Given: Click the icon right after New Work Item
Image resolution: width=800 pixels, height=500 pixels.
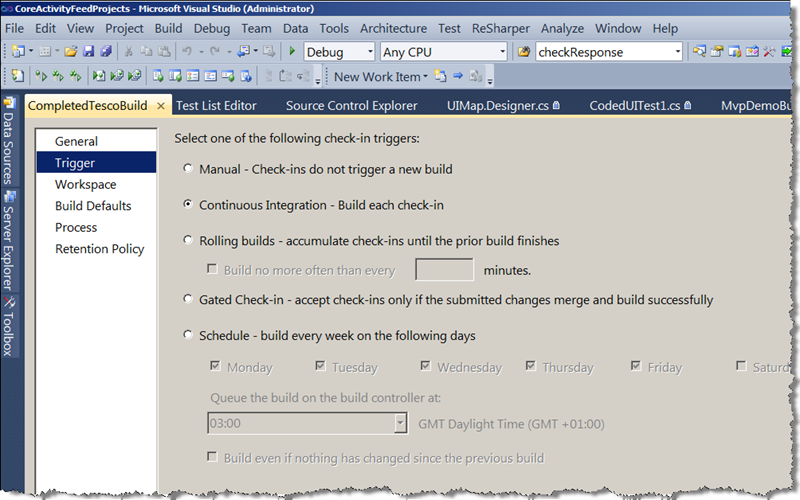Looking at the screenshot, I should coord(440,76).
